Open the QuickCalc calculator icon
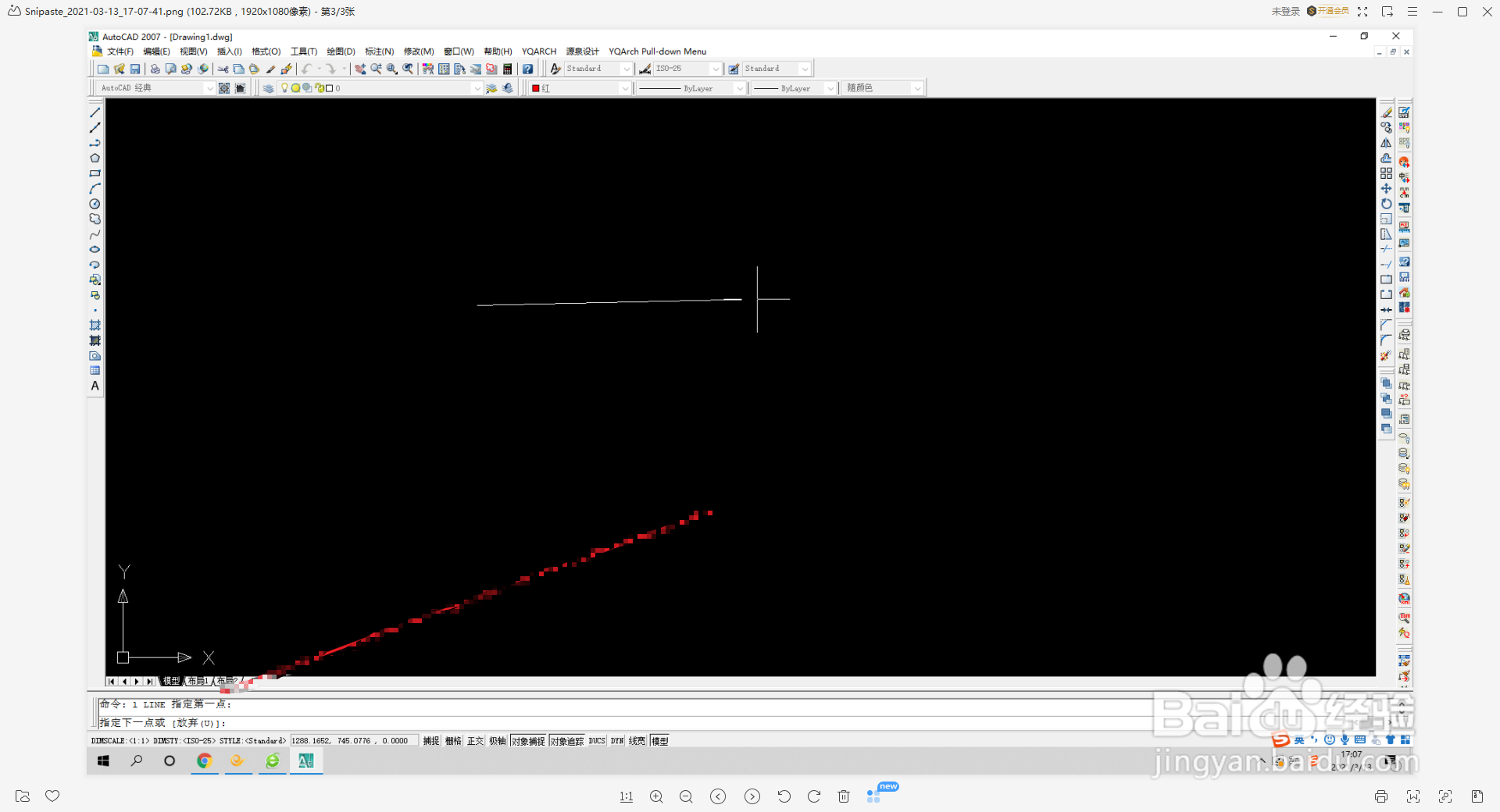Screen dimensions: 1500x812 (507, 69)
